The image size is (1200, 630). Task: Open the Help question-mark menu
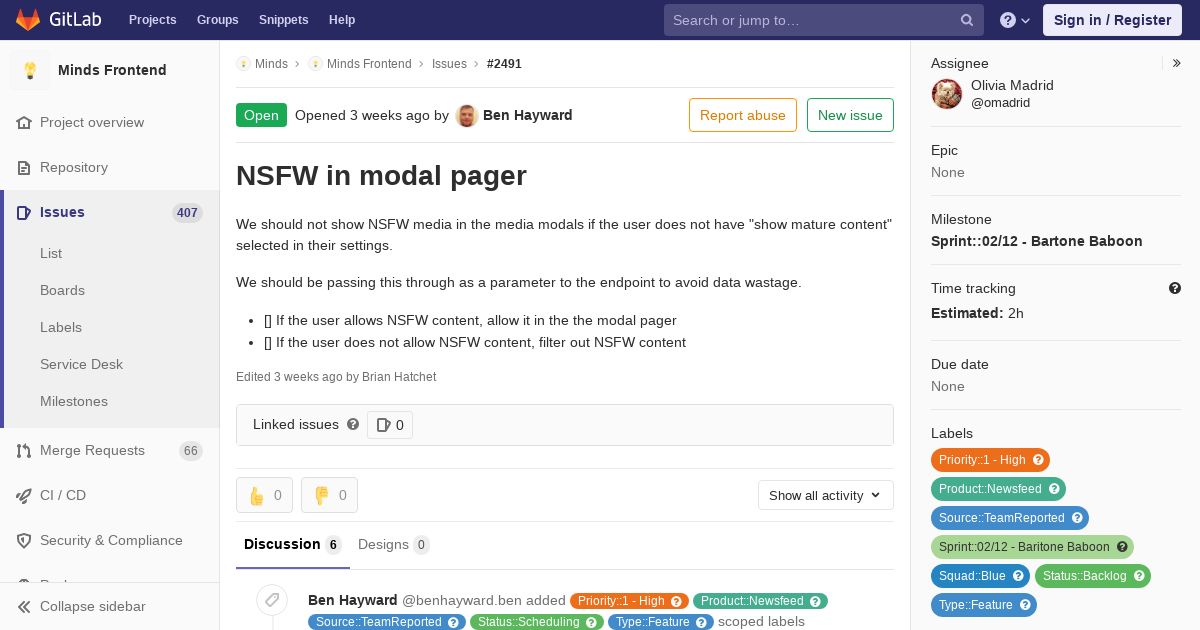(x=1015, y=20)
